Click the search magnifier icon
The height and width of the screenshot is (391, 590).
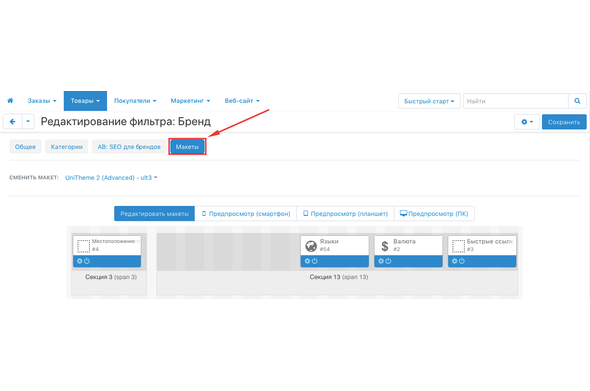pyautogui.click(x=577, y=101)
